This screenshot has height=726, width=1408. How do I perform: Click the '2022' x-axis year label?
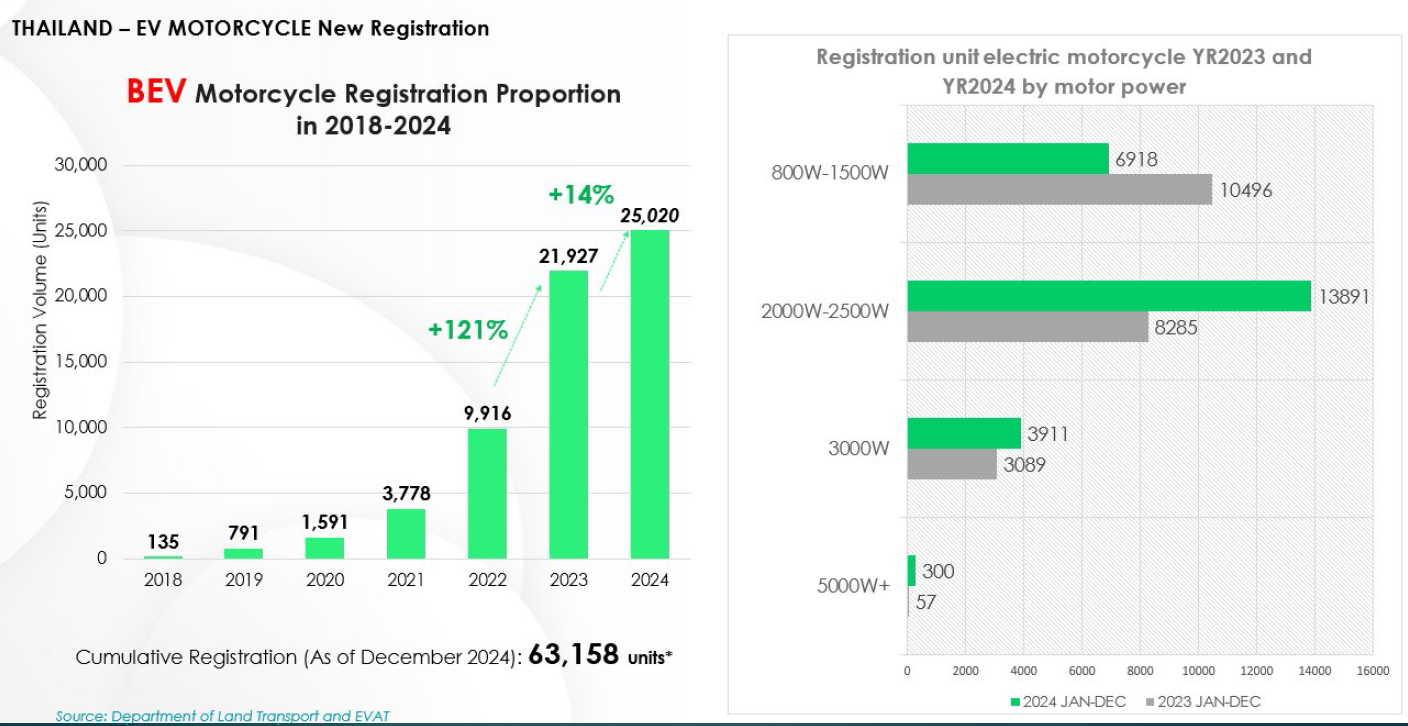(x=487, y=579)
